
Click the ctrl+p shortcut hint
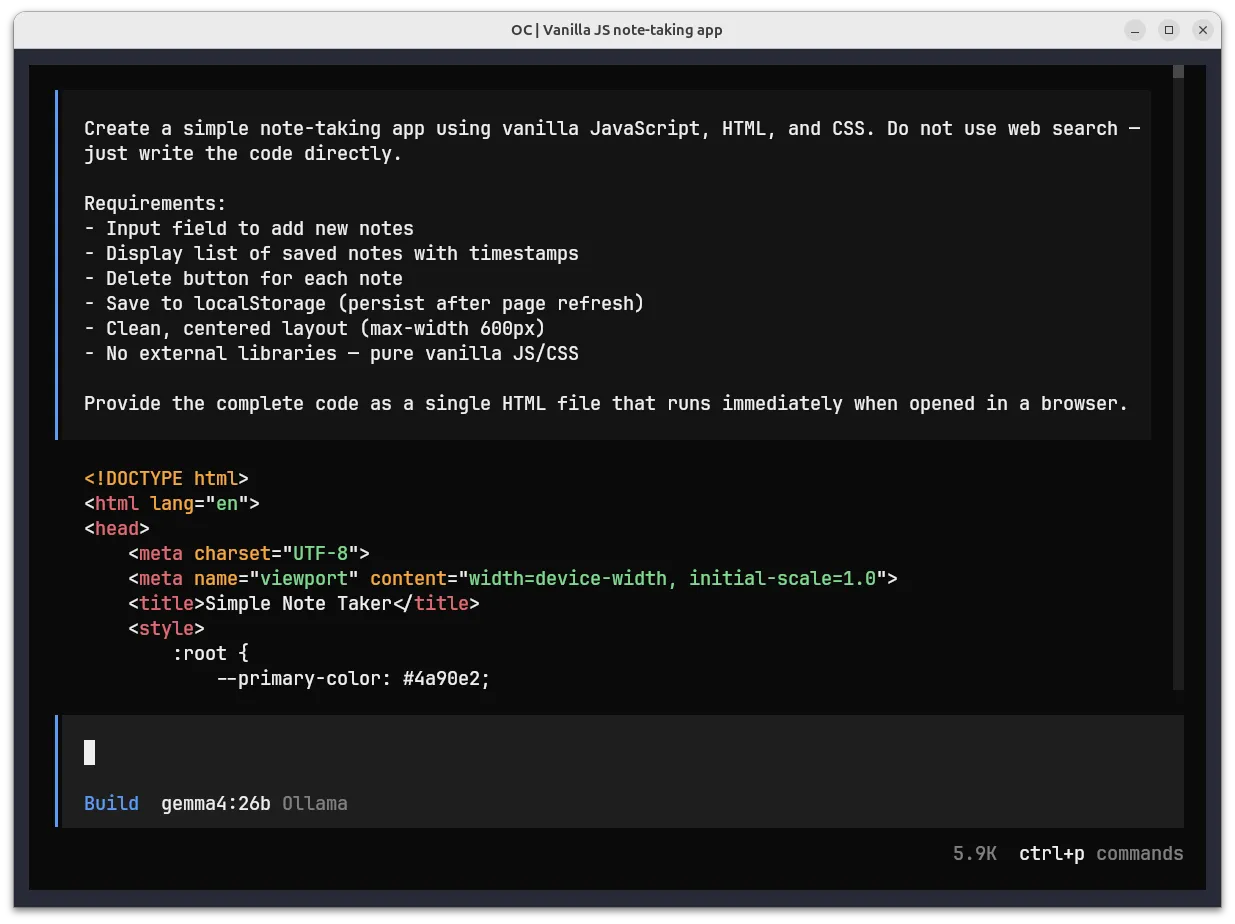(1050, 853)
